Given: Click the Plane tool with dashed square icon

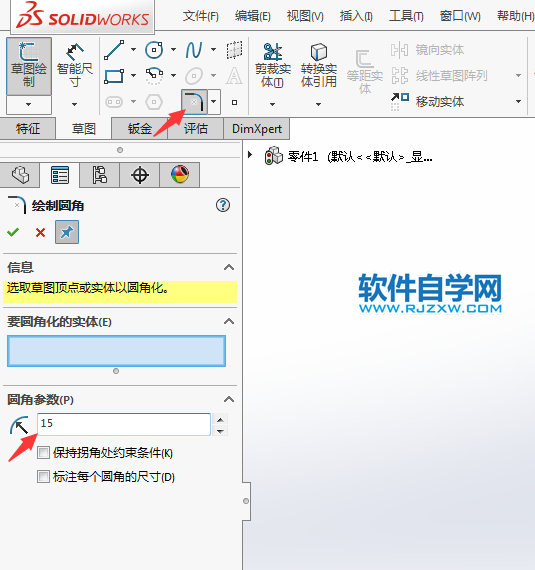Looking at the screenshot, I should coord(234,50).
